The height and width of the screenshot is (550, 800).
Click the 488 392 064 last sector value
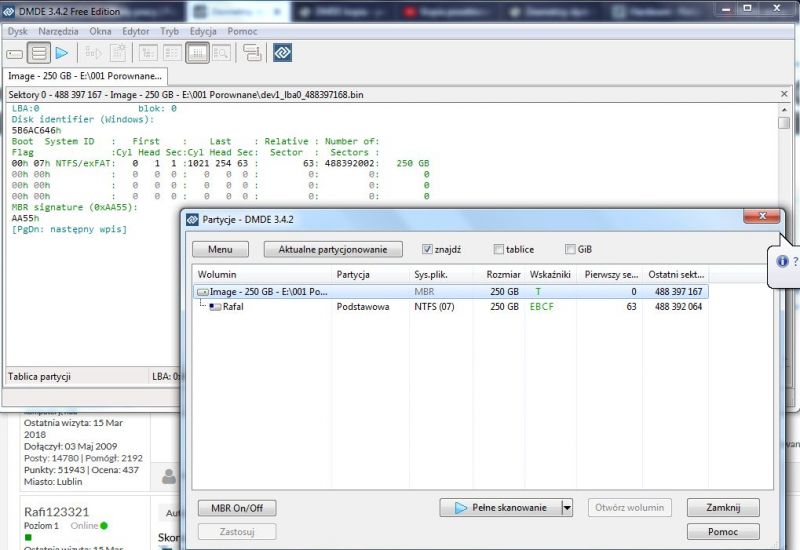tap(678, 307)
